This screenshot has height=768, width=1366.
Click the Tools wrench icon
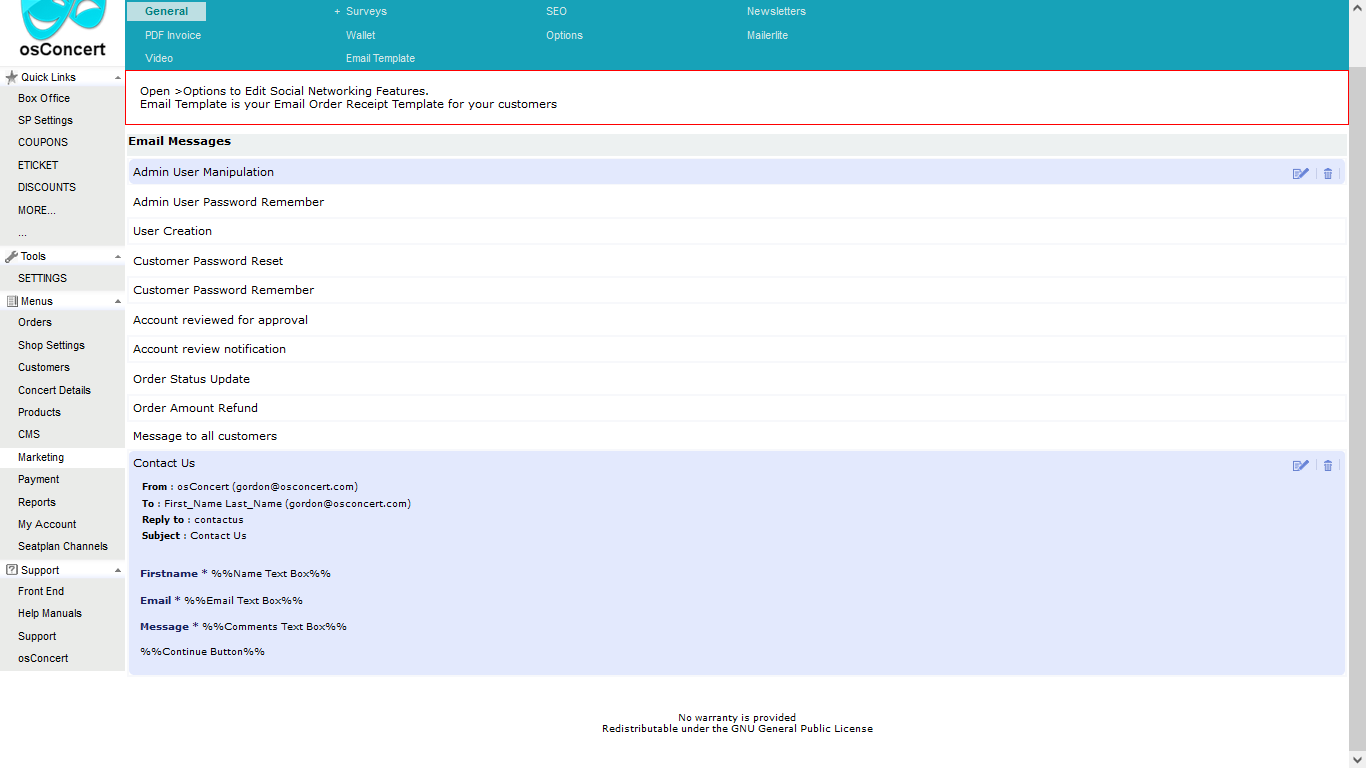pyautogui.click(x=12, y=256)
